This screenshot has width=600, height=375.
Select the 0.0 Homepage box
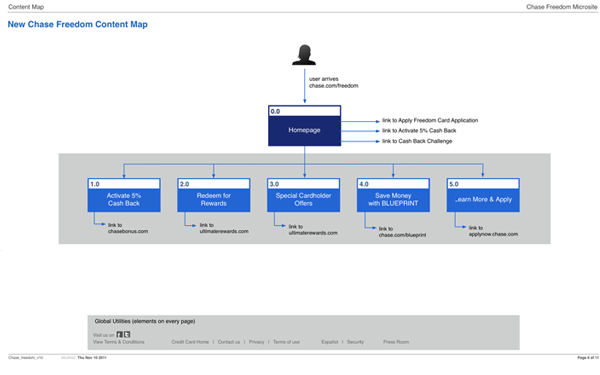(x=305, y=126)
